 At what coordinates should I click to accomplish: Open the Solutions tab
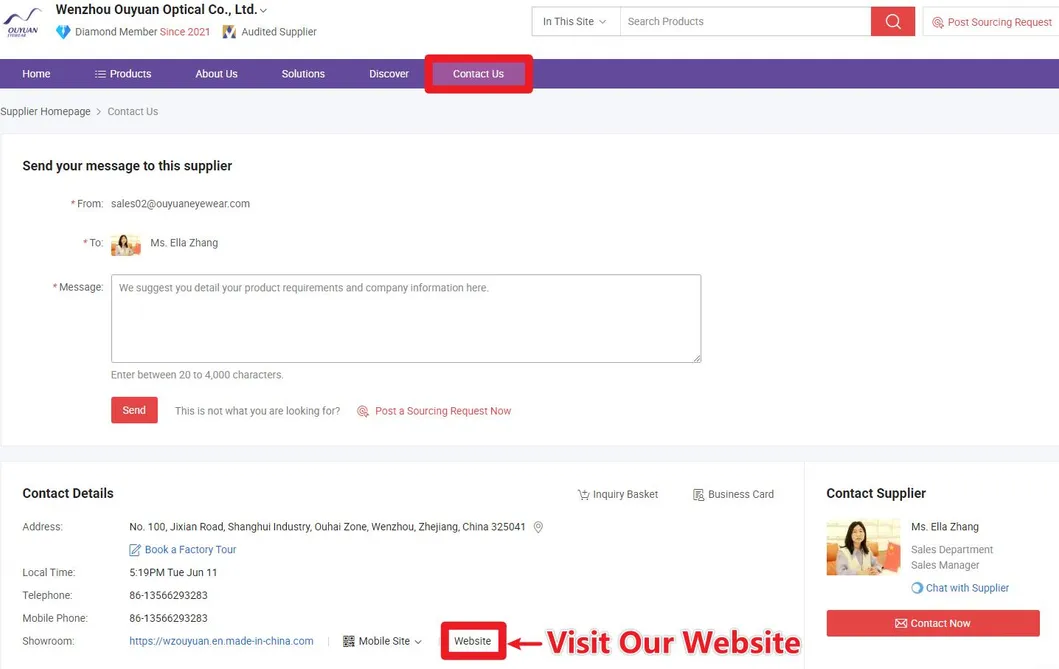[303, 74]
